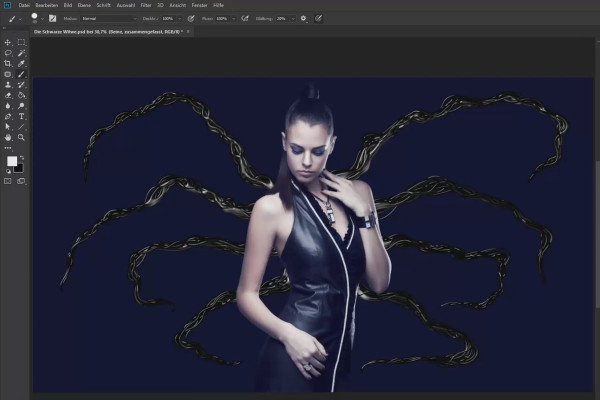Viewport: 600px width, 400px height.
Task: Open the Auswahl menu
Action: pos(126,5)
